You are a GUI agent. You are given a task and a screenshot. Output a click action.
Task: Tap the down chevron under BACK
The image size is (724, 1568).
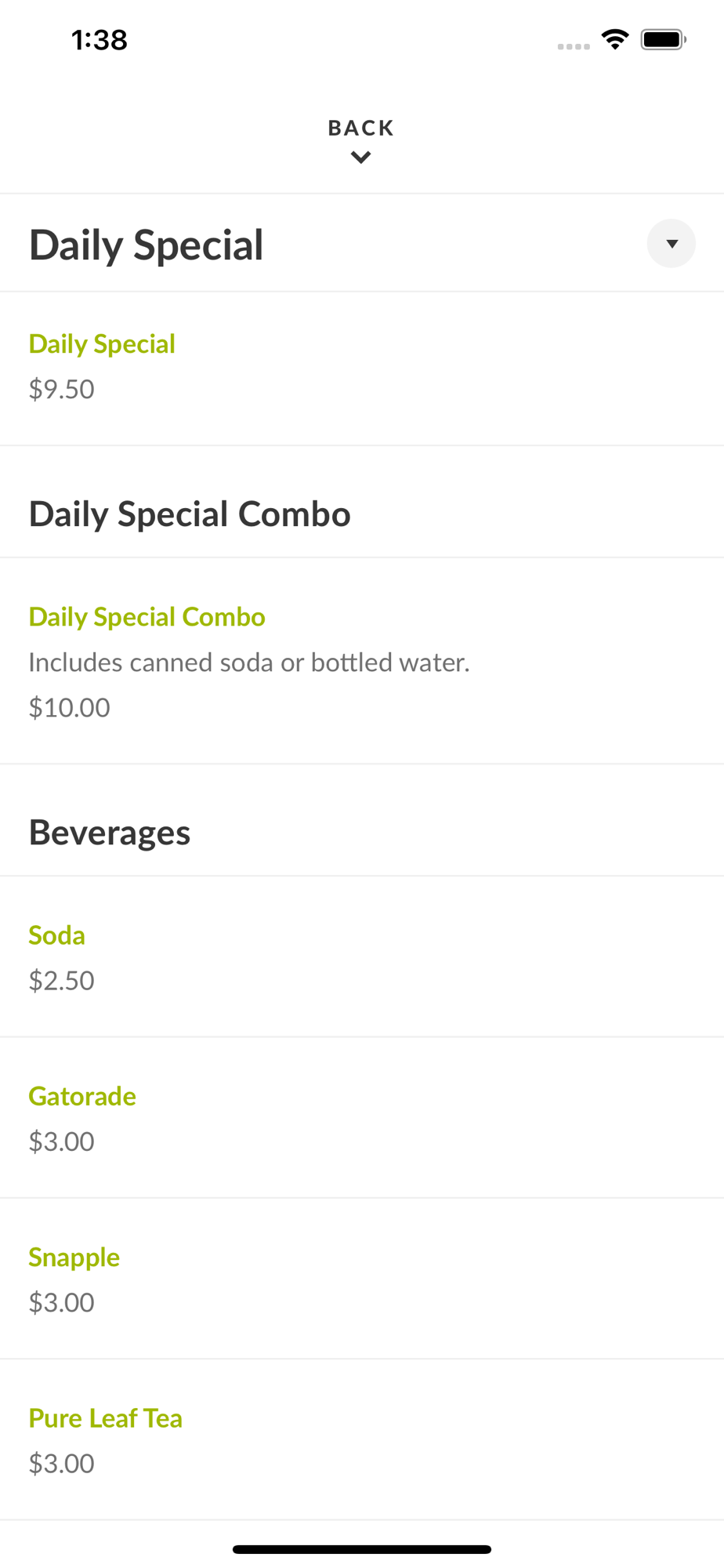[x=360, y=158]
